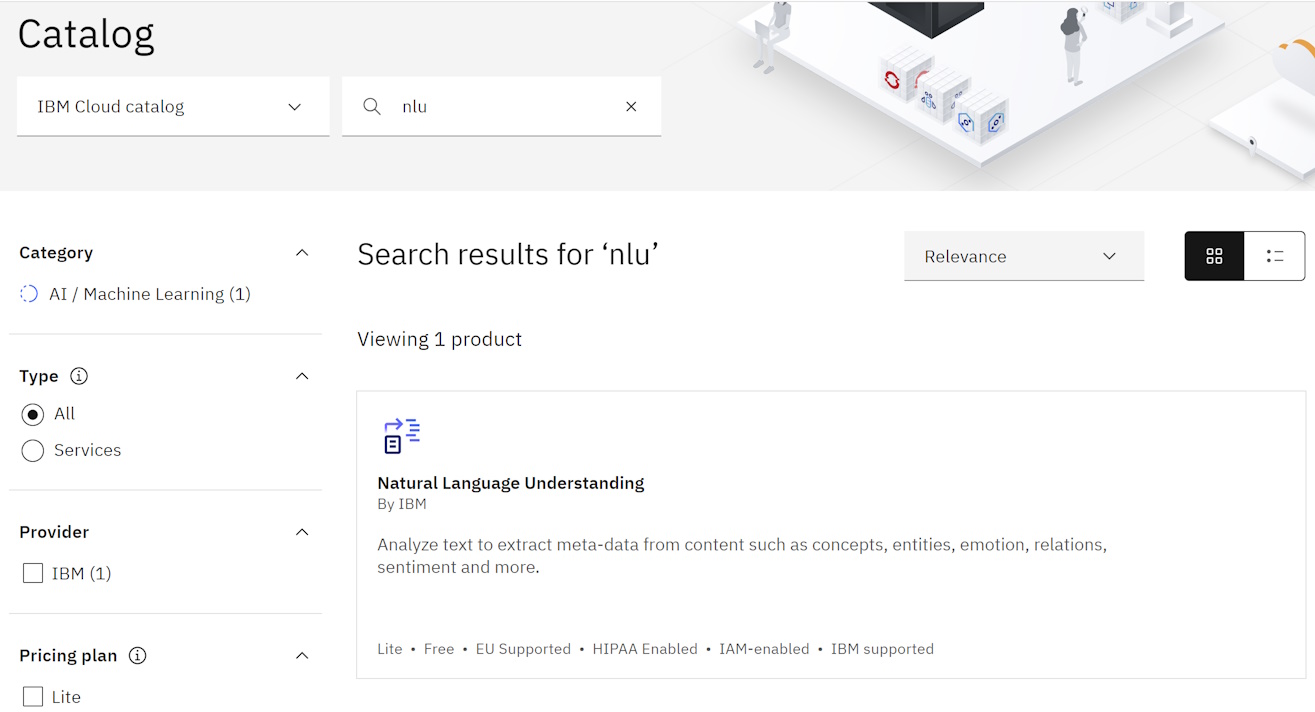This screenshot has height=712, width=1315.
Task: Collapse the Provider filter section
Action: (302, 532)
